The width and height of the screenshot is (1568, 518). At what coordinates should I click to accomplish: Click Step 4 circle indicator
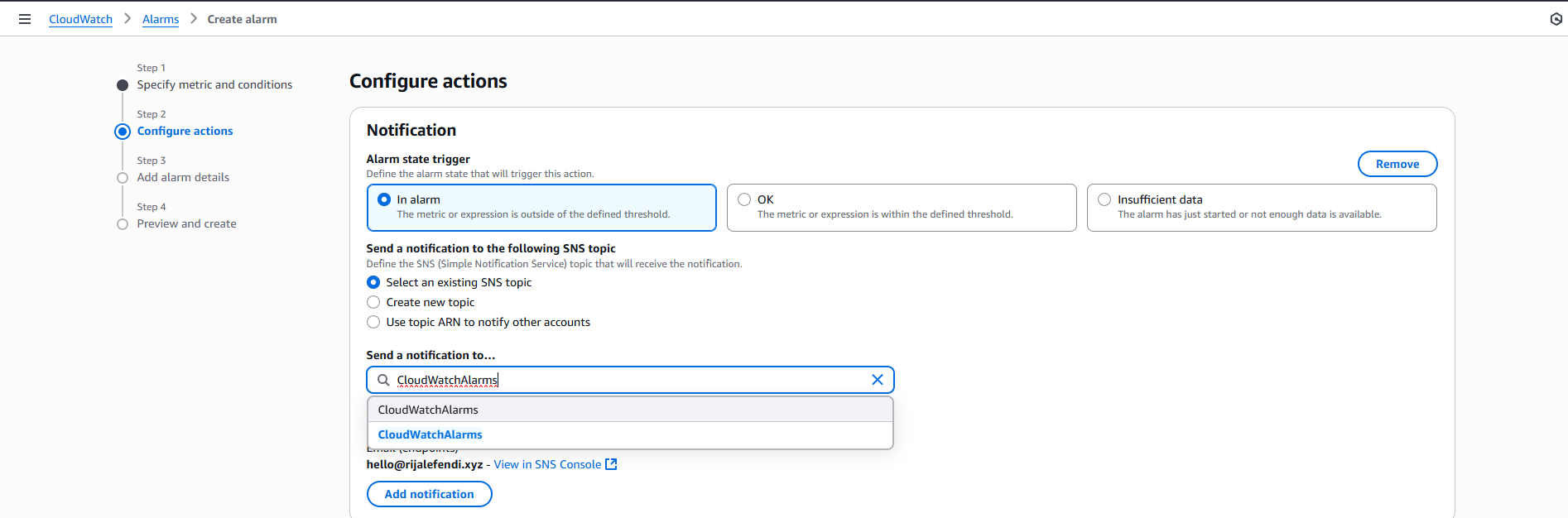click(x=123, y=224)
